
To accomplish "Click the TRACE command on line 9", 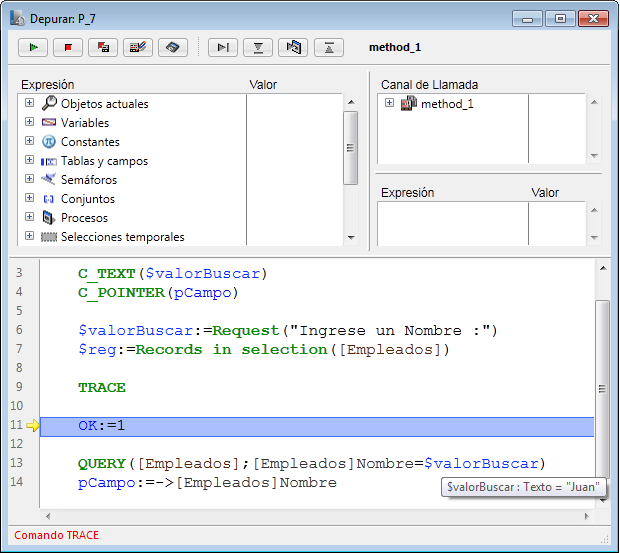I will point(102,388).
